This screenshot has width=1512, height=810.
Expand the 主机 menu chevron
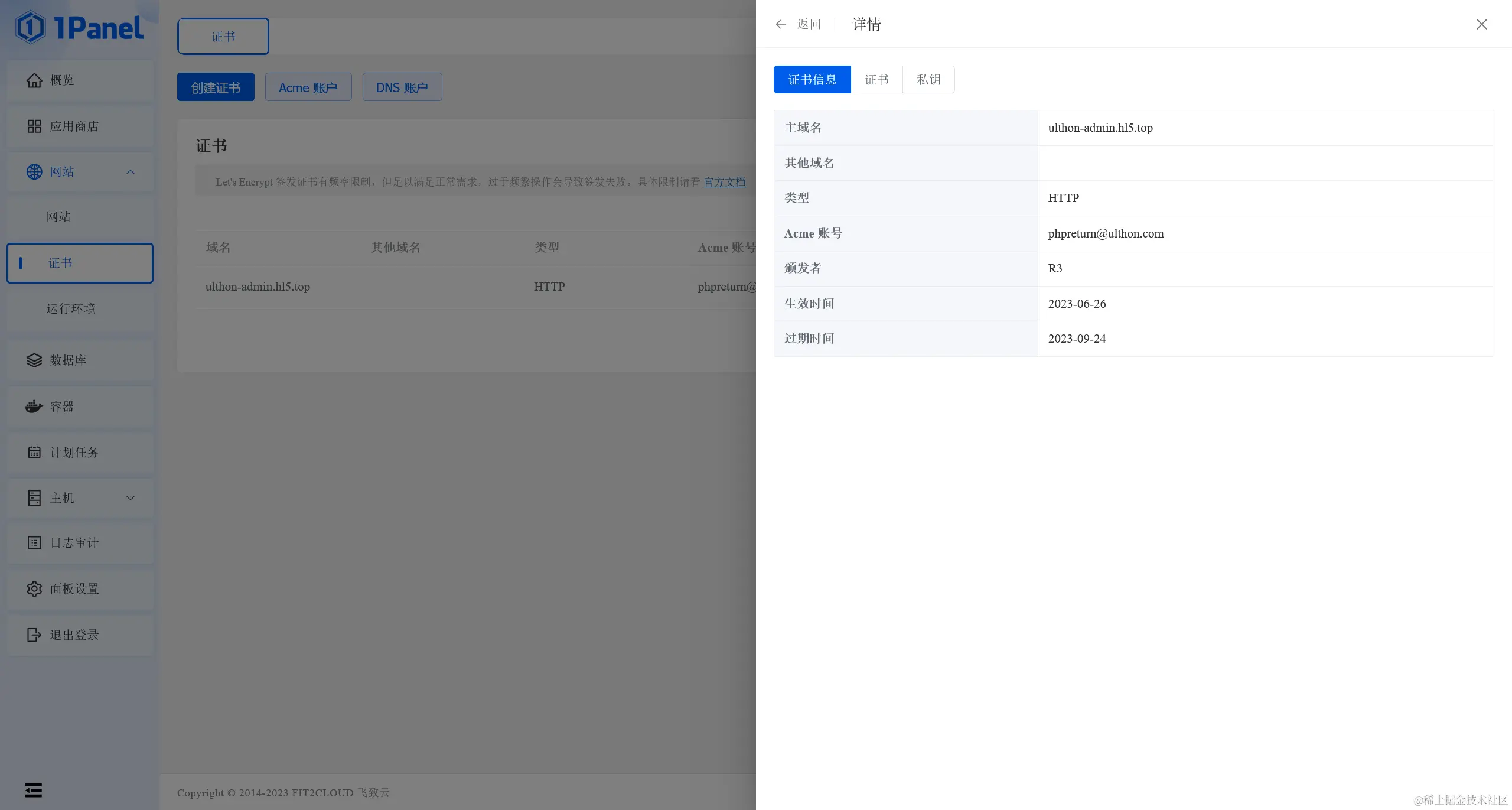(x=131, y=498)
